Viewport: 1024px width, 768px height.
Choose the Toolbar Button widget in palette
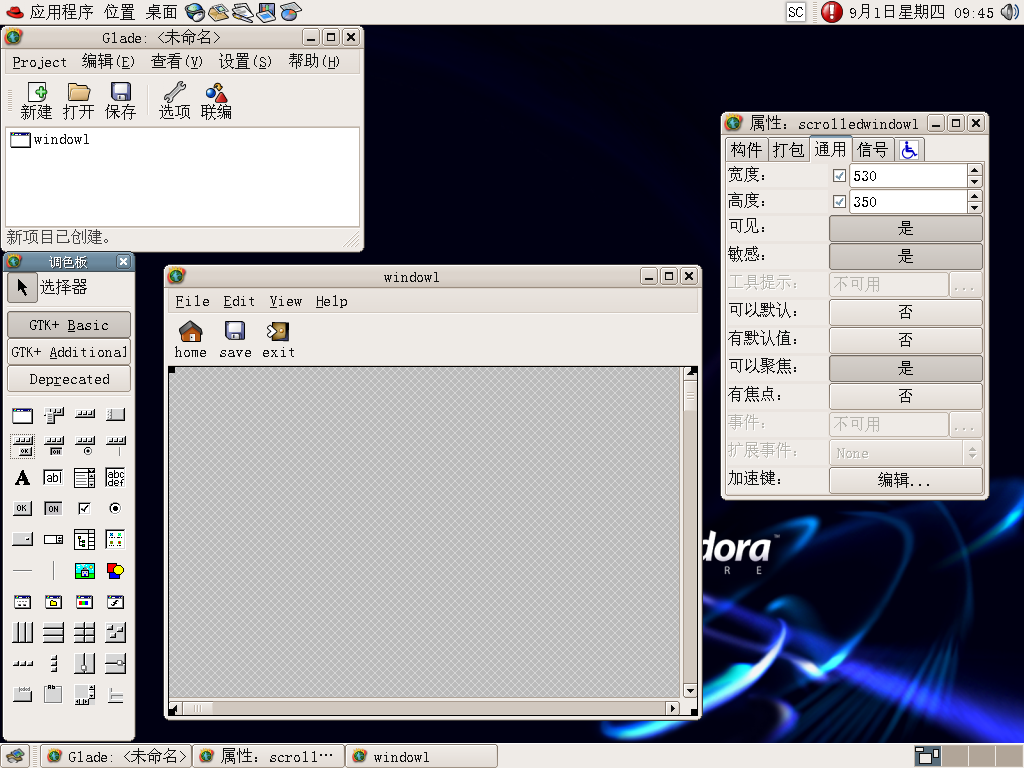coord(22,445)
